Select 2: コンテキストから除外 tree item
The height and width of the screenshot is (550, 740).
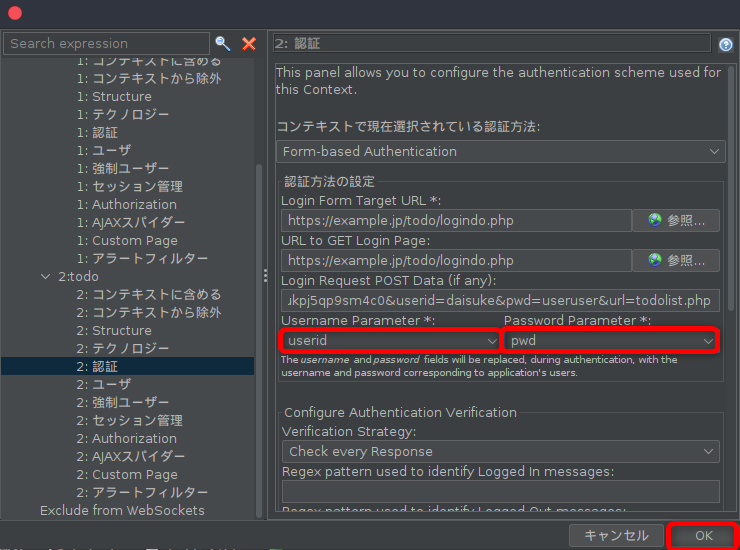pyautogui.click(x=149, y=313)
